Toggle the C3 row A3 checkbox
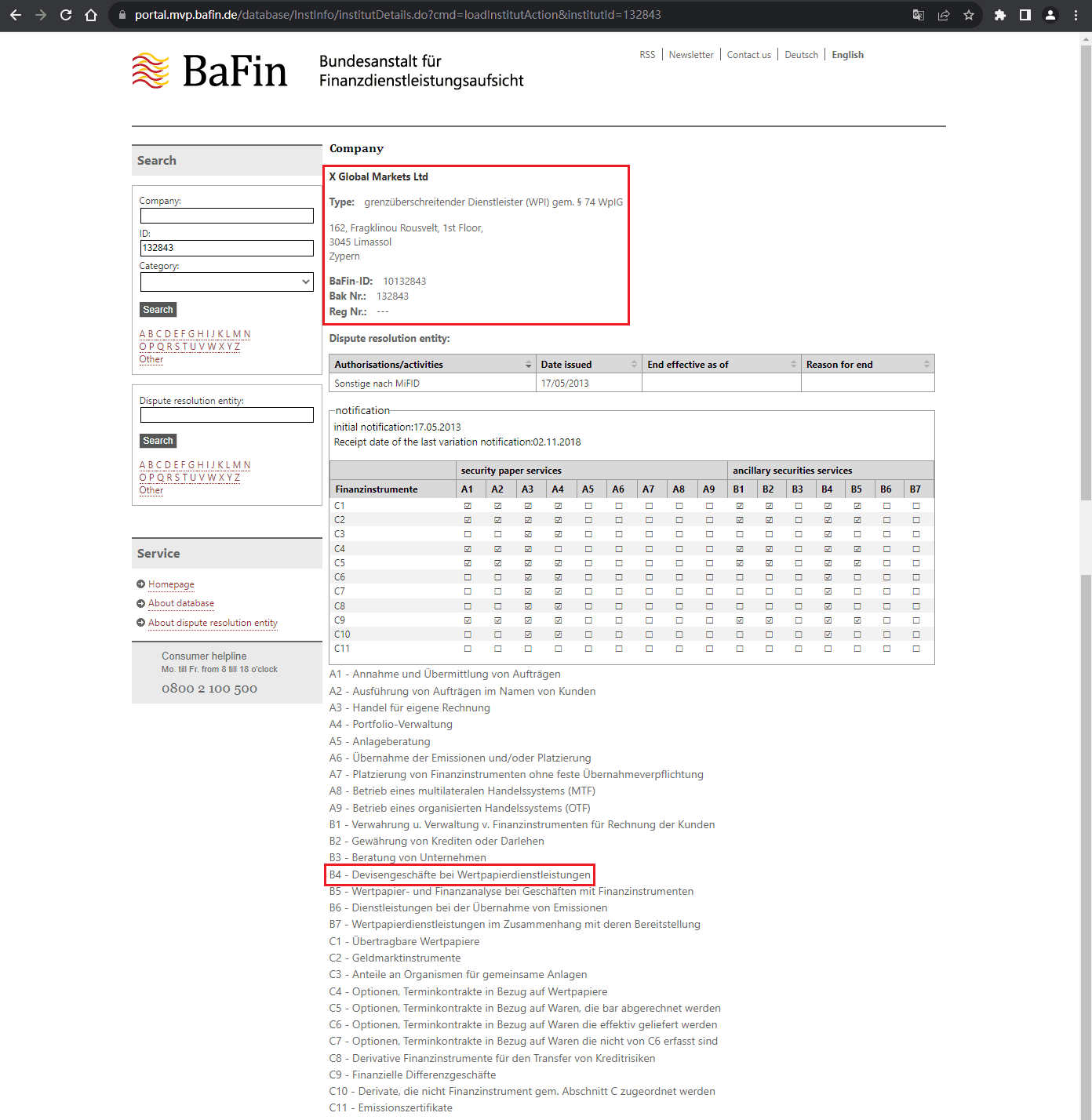 point(528,534)
